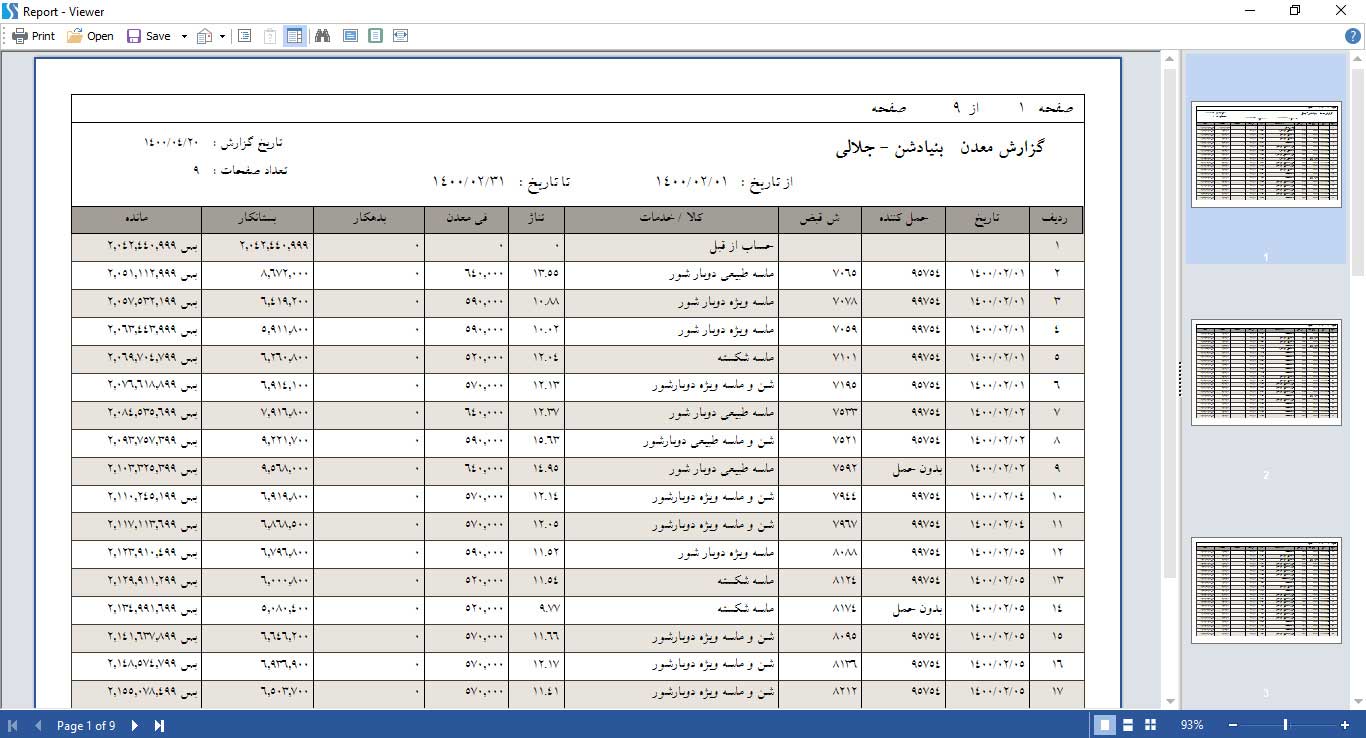Toggle the bookmarks panel icon
The width and height of the screenshot is (1366, 738).
coord(244,36)
